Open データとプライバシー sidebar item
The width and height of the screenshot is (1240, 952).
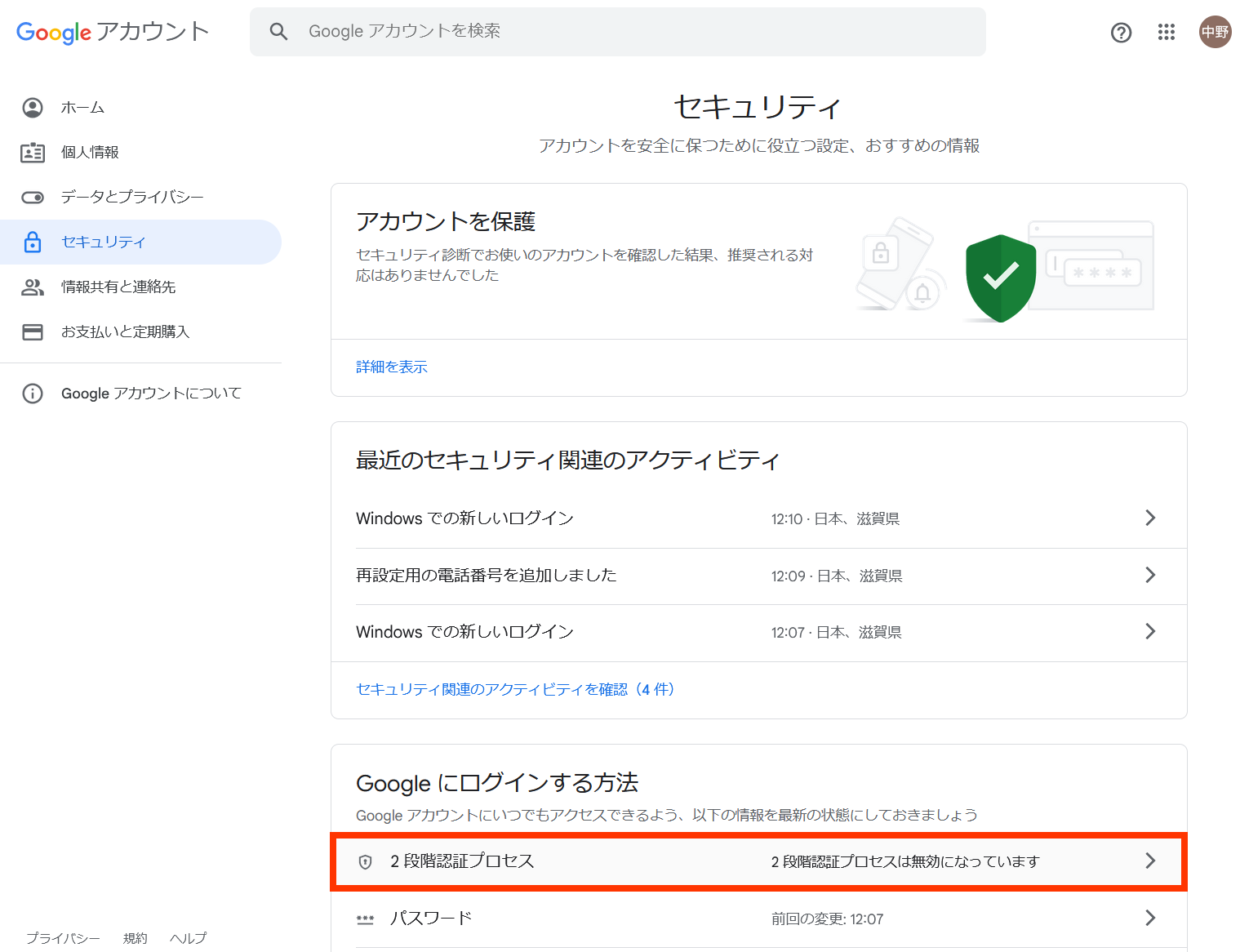click(132, 198)
